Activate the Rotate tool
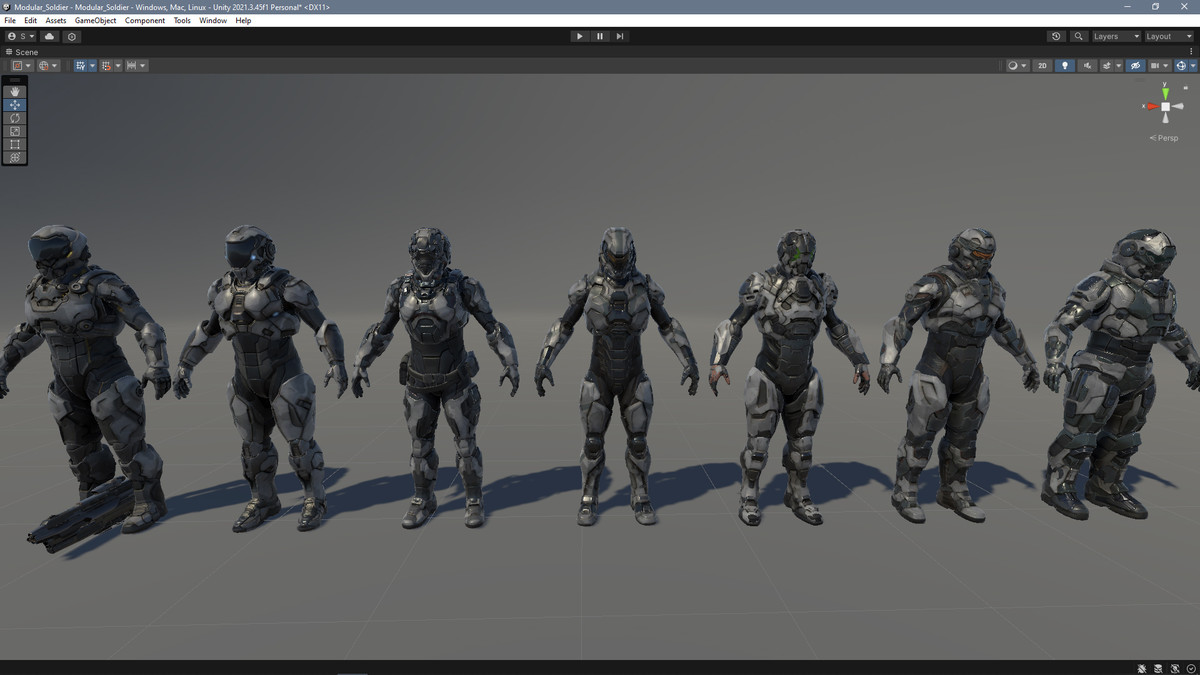This screenshot has width=1200, height=675. pos(14,117)
